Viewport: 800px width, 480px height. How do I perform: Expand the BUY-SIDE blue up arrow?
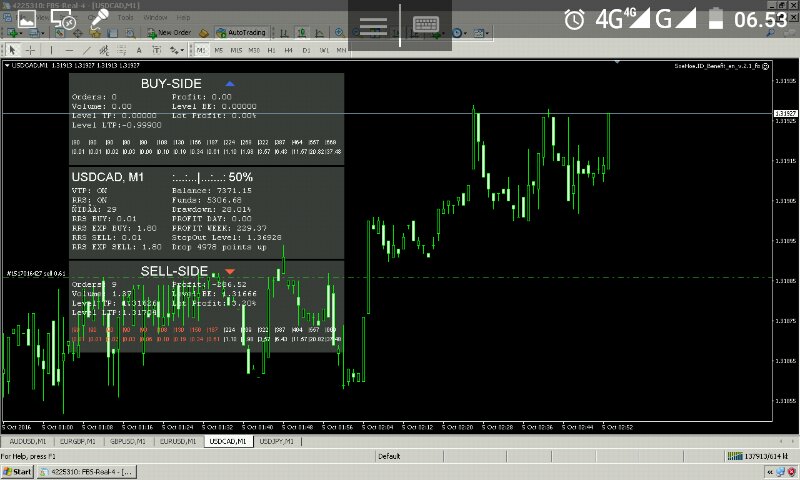tap(230, 84)
